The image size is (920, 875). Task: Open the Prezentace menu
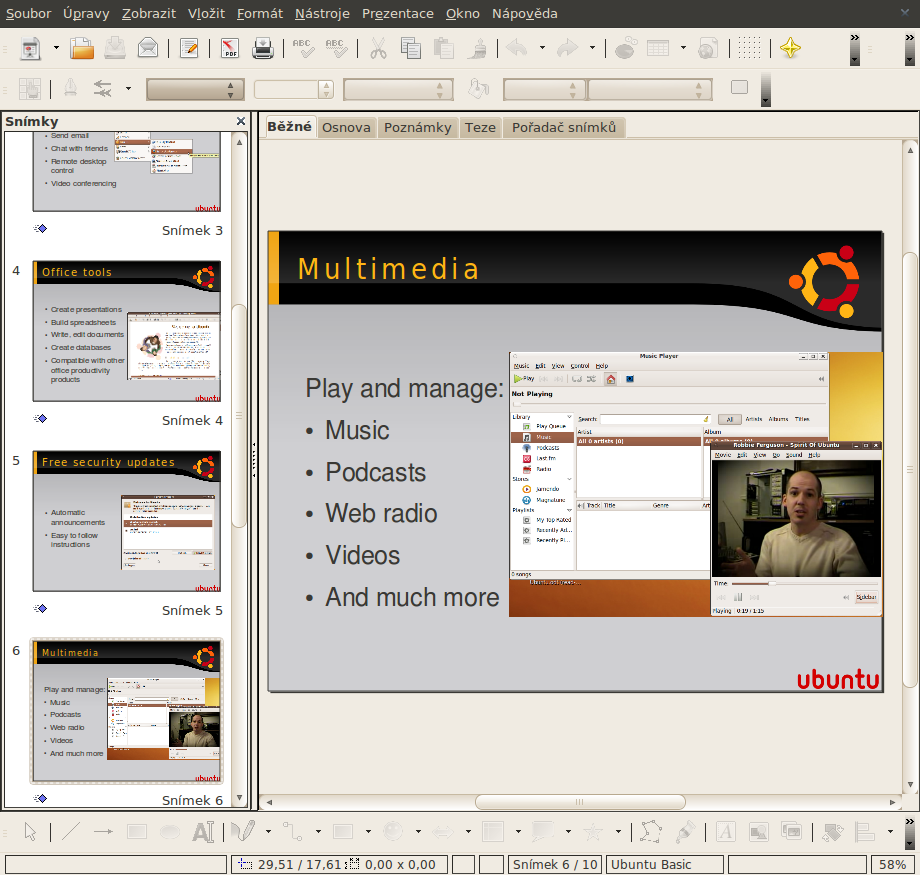click(x=397, y=13)
